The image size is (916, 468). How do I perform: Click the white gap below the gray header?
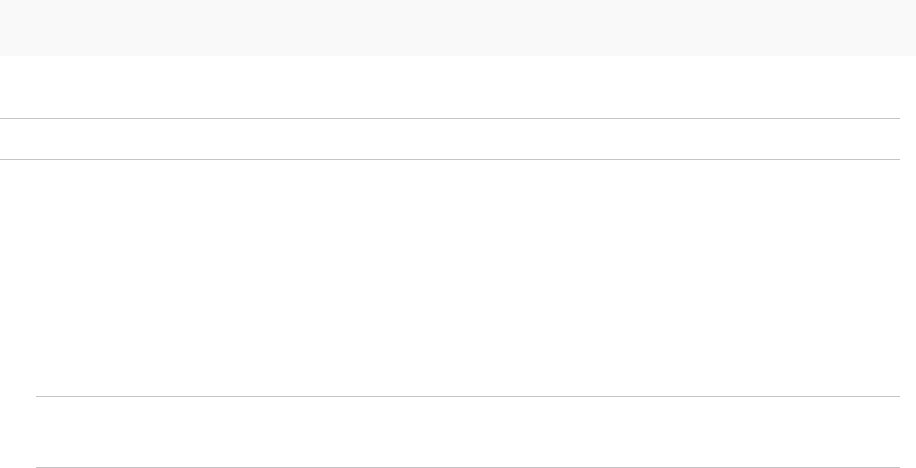458,86
